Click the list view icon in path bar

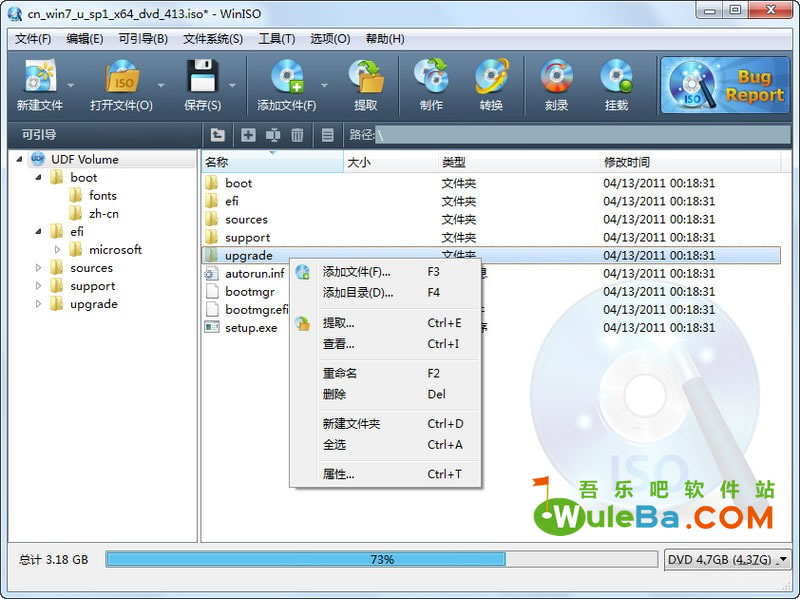pos(328,135)
